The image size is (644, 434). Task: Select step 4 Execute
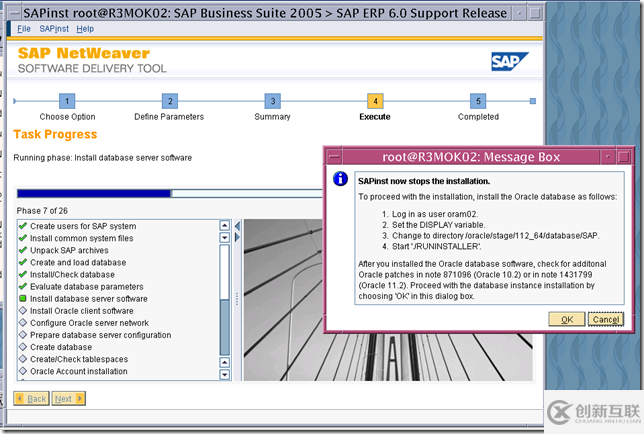(x=375, y=101)
